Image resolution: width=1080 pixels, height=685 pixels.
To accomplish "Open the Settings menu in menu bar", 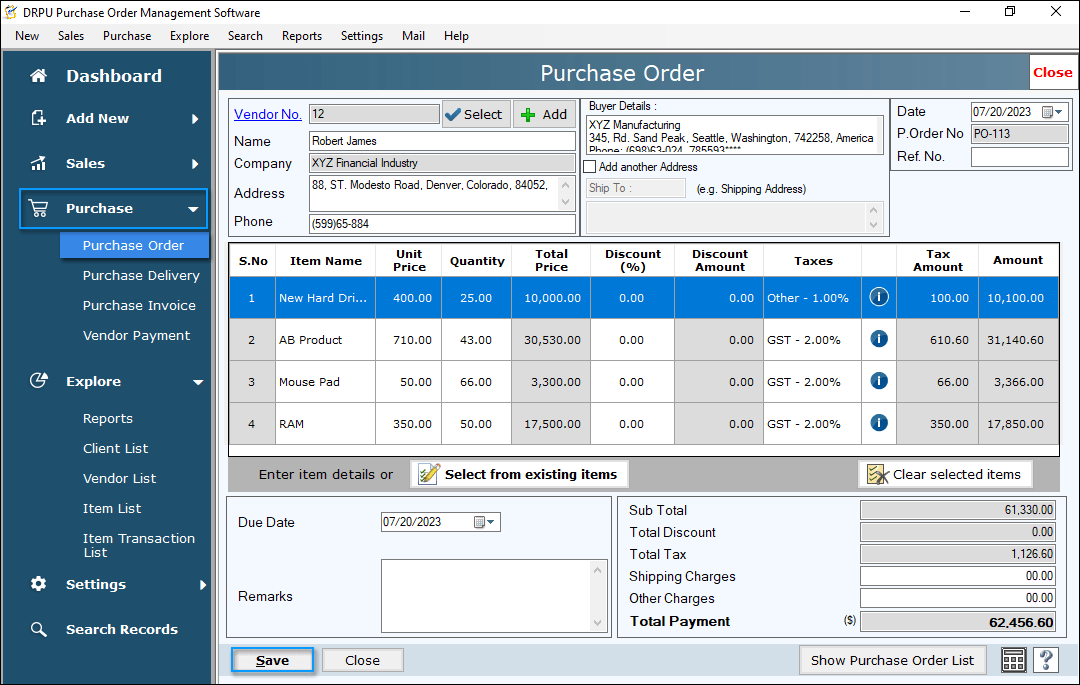I will 362,36.
